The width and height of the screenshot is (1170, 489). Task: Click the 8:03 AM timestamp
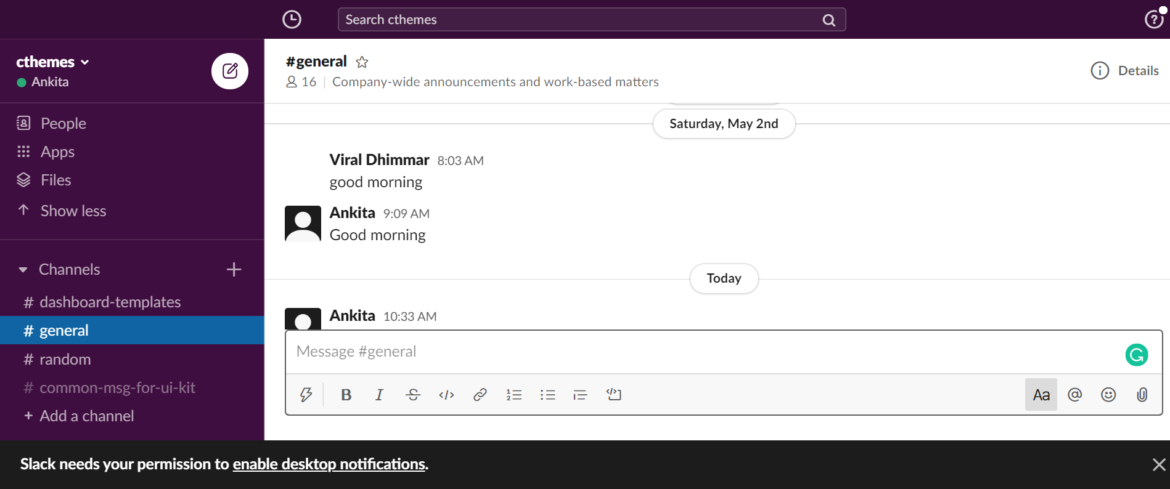(x=460, y=161)
